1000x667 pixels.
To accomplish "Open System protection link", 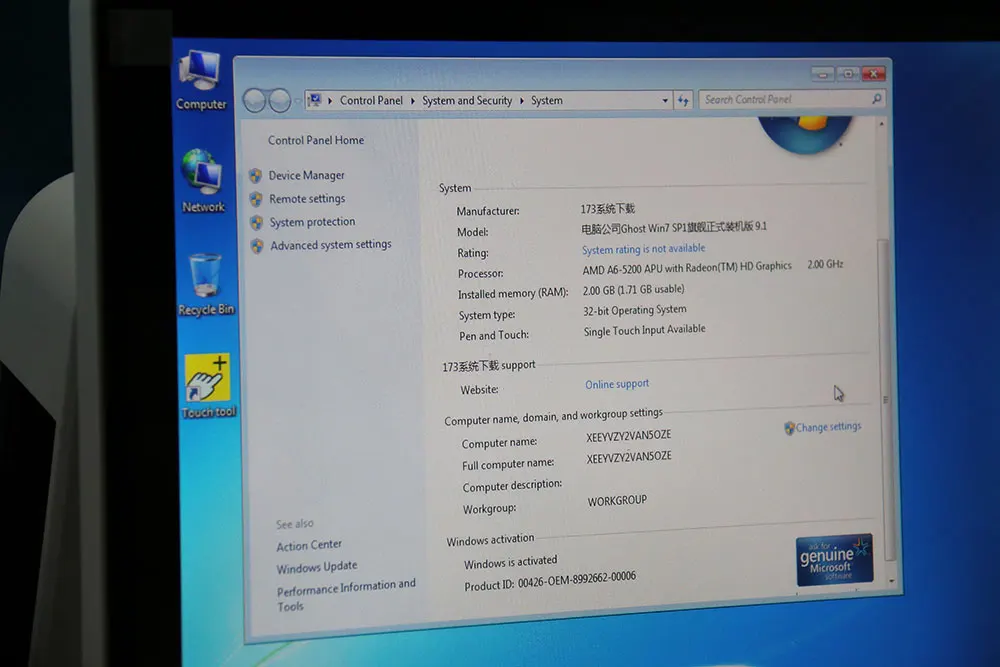I will [312, 222].
